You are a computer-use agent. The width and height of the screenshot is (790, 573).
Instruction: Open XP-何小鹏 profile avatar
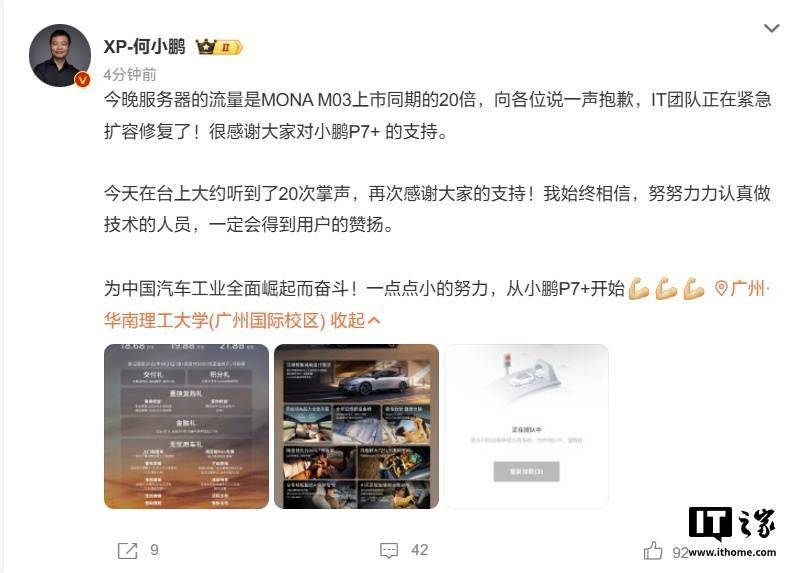tap(60, 55)
